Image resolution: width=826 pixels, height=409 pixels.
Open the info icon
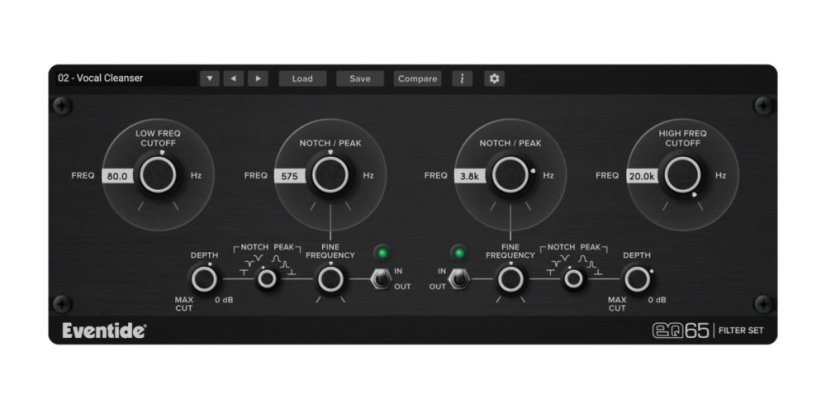(462, 79)
